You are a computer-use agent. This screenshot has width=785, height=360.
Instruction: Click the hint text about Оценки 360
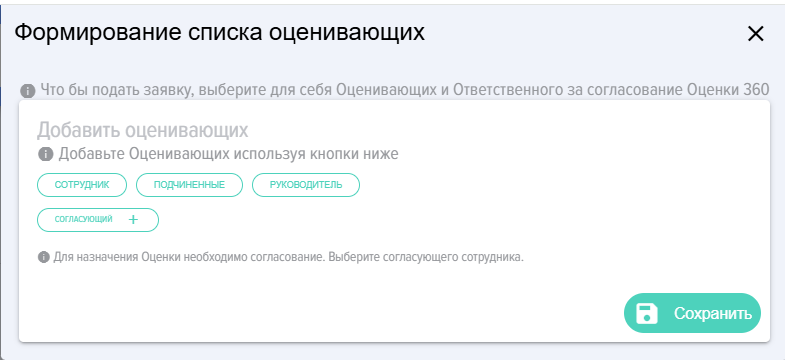click(x=405, y=90)
